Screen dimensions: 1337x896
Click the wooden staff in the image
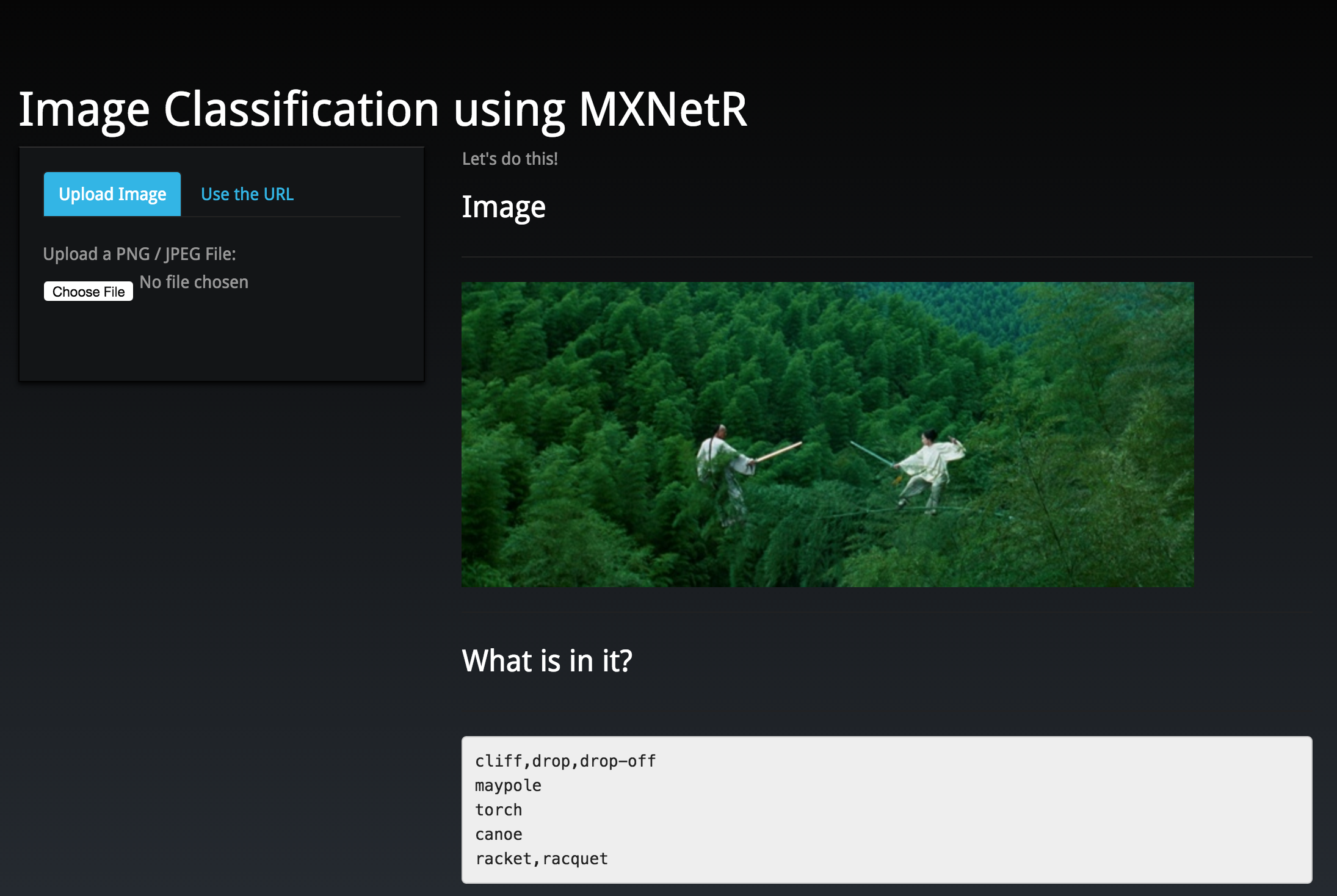(x=778, y=452)
